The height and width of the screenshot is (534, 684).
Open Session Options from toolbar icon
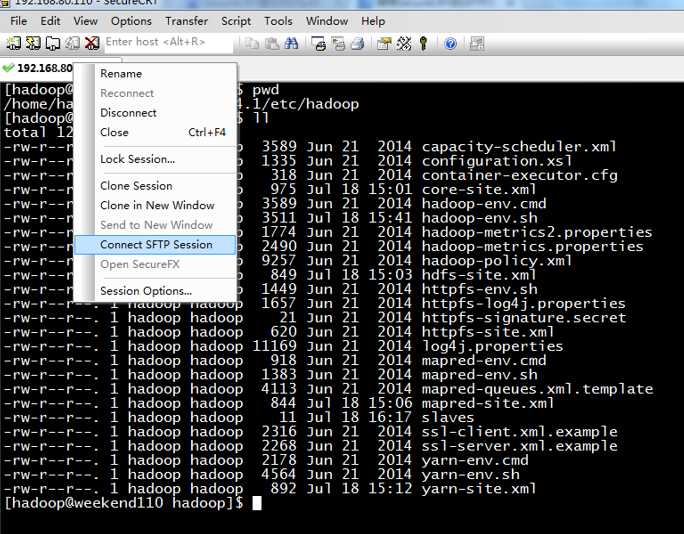[384, 43]
